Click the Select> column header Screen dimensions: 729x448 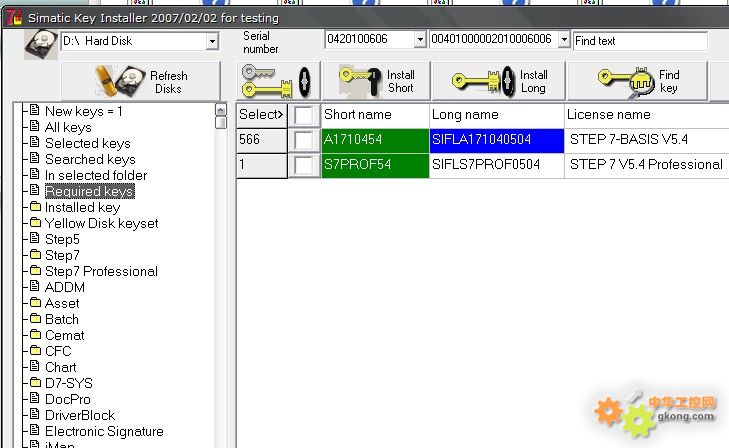[x=262, y=115]
